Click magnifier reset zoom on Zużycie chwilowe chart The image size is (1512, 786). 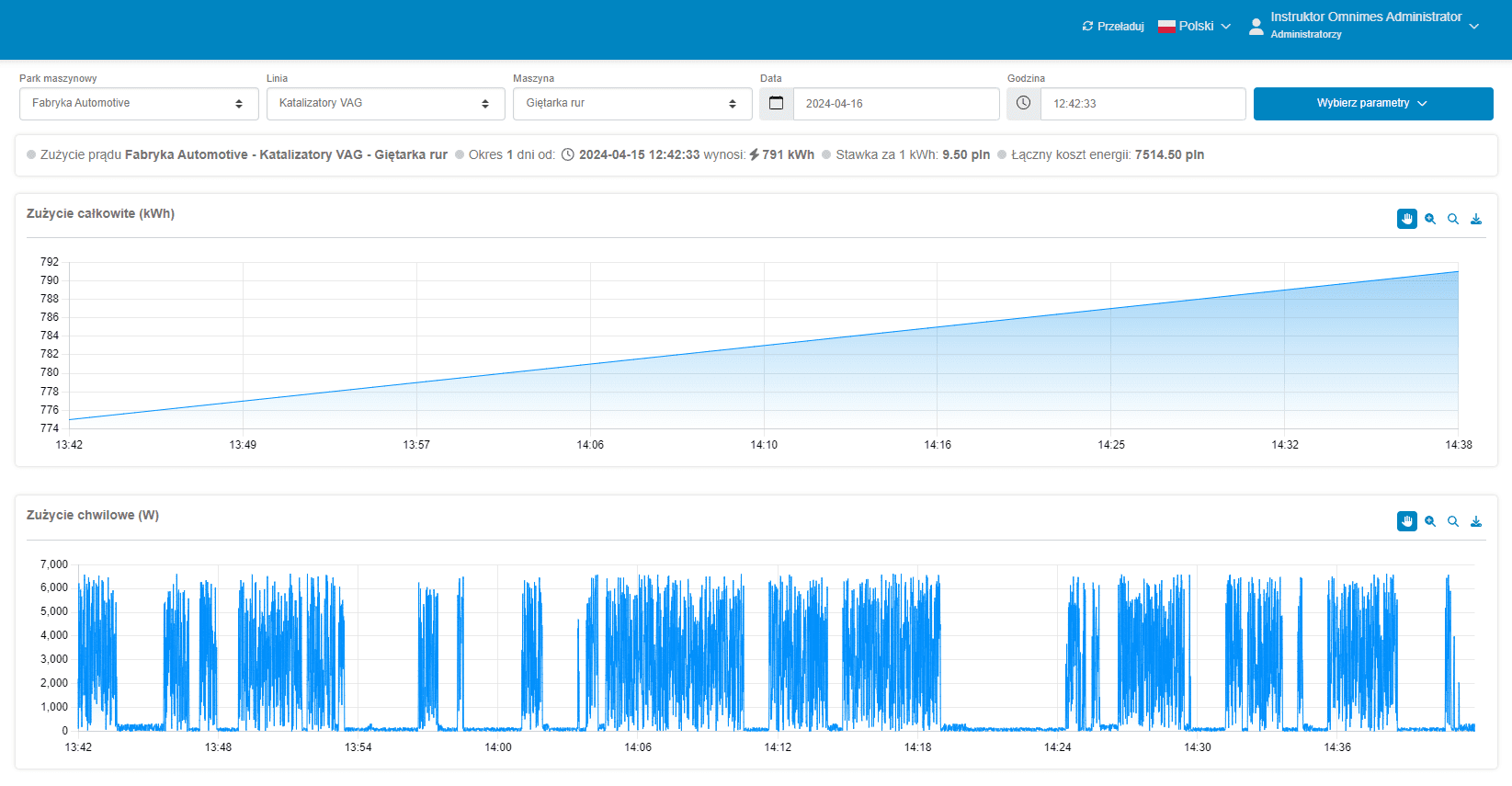coord(1453,521)
